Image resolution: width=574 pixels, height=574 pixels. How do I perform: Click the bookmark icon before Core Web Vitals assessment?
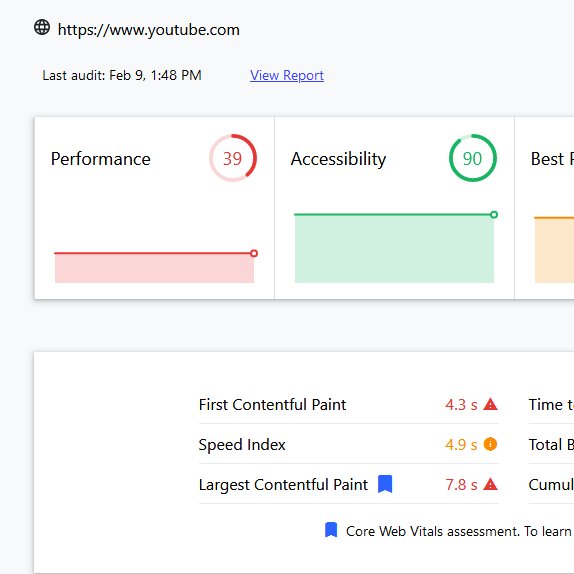[331, 530]
